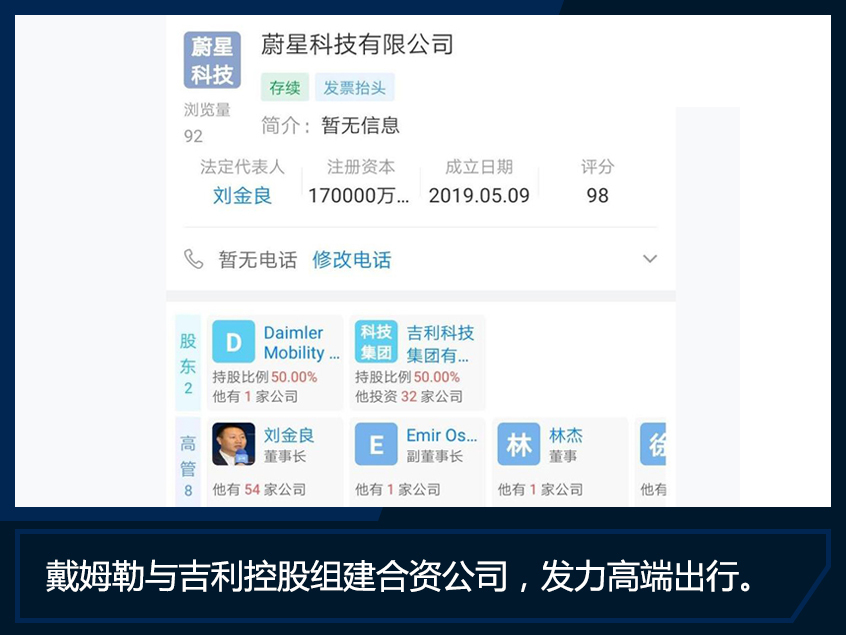Screen dimensions: 846x635
Task: Click the 浏览量 label
Action: 207,110
